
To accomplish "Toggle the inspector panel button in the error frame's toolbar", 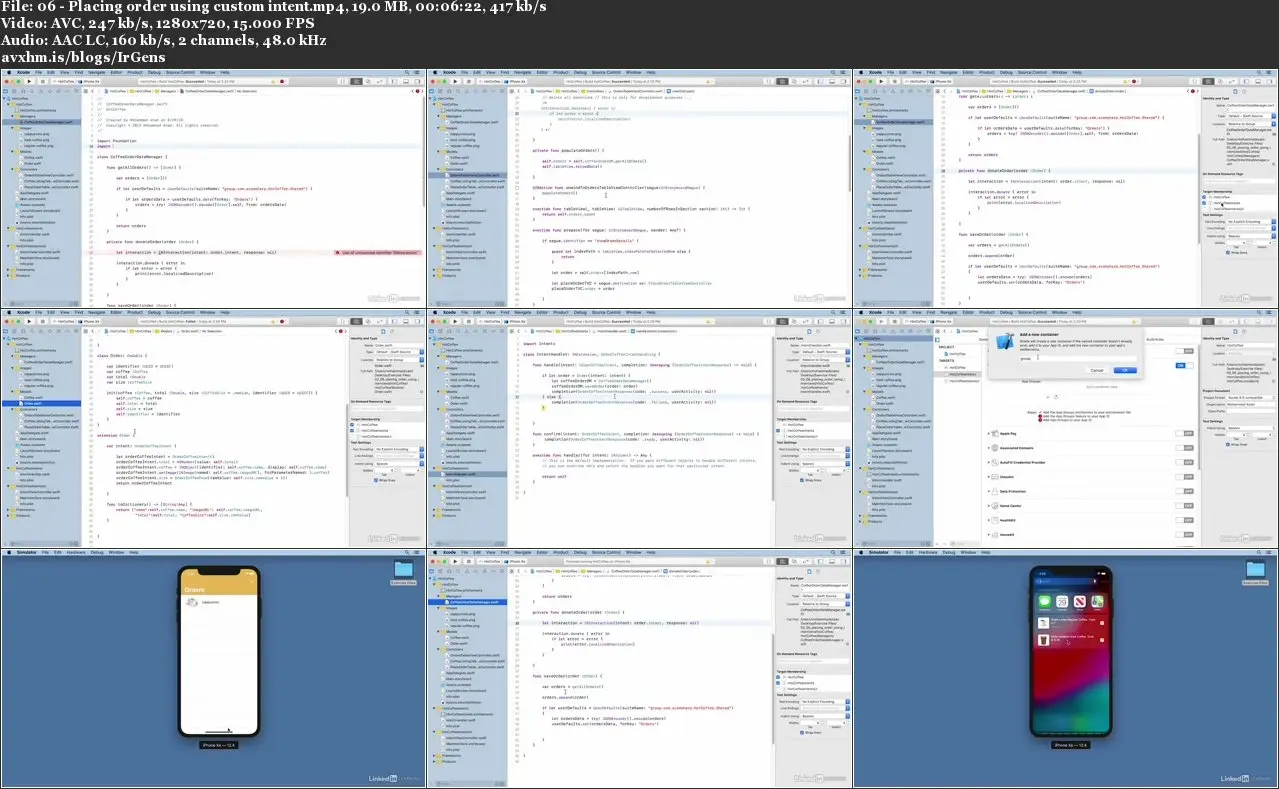I will coord(418,81).
